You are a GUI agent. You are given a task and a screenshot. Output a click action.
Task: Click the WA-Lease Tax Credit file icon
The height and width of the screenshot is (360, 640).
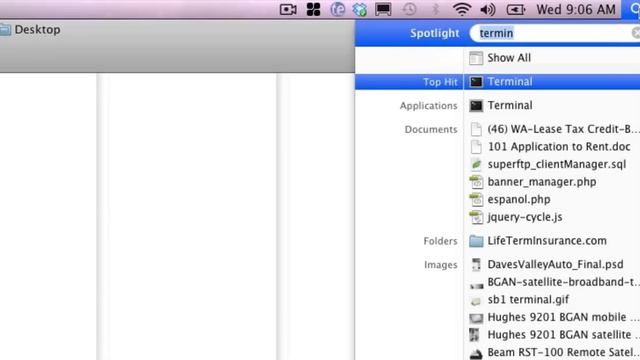[476, 129]
